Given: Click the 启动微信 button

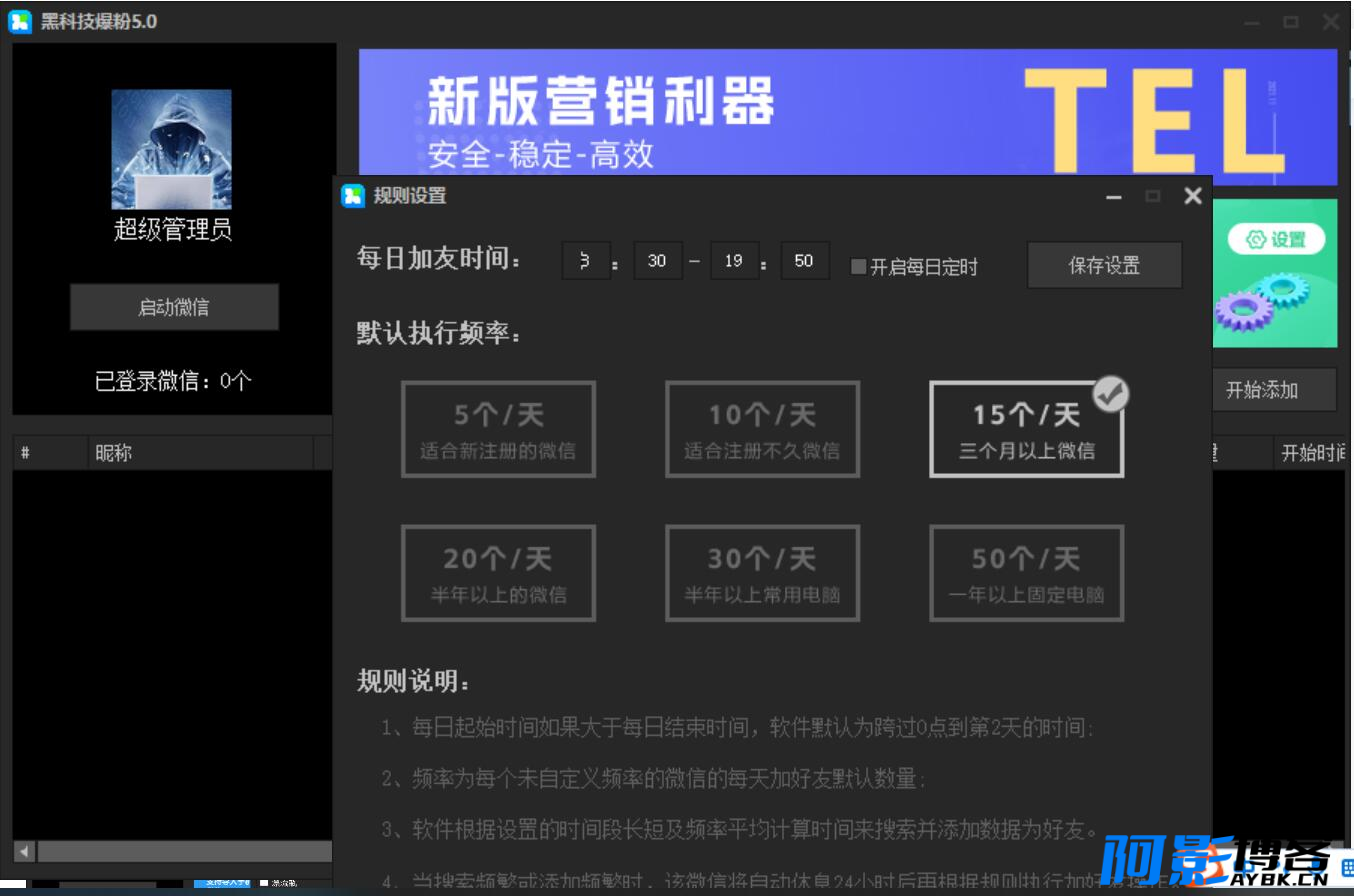Looking at the screenshot, I should click(x=174, y=307).
